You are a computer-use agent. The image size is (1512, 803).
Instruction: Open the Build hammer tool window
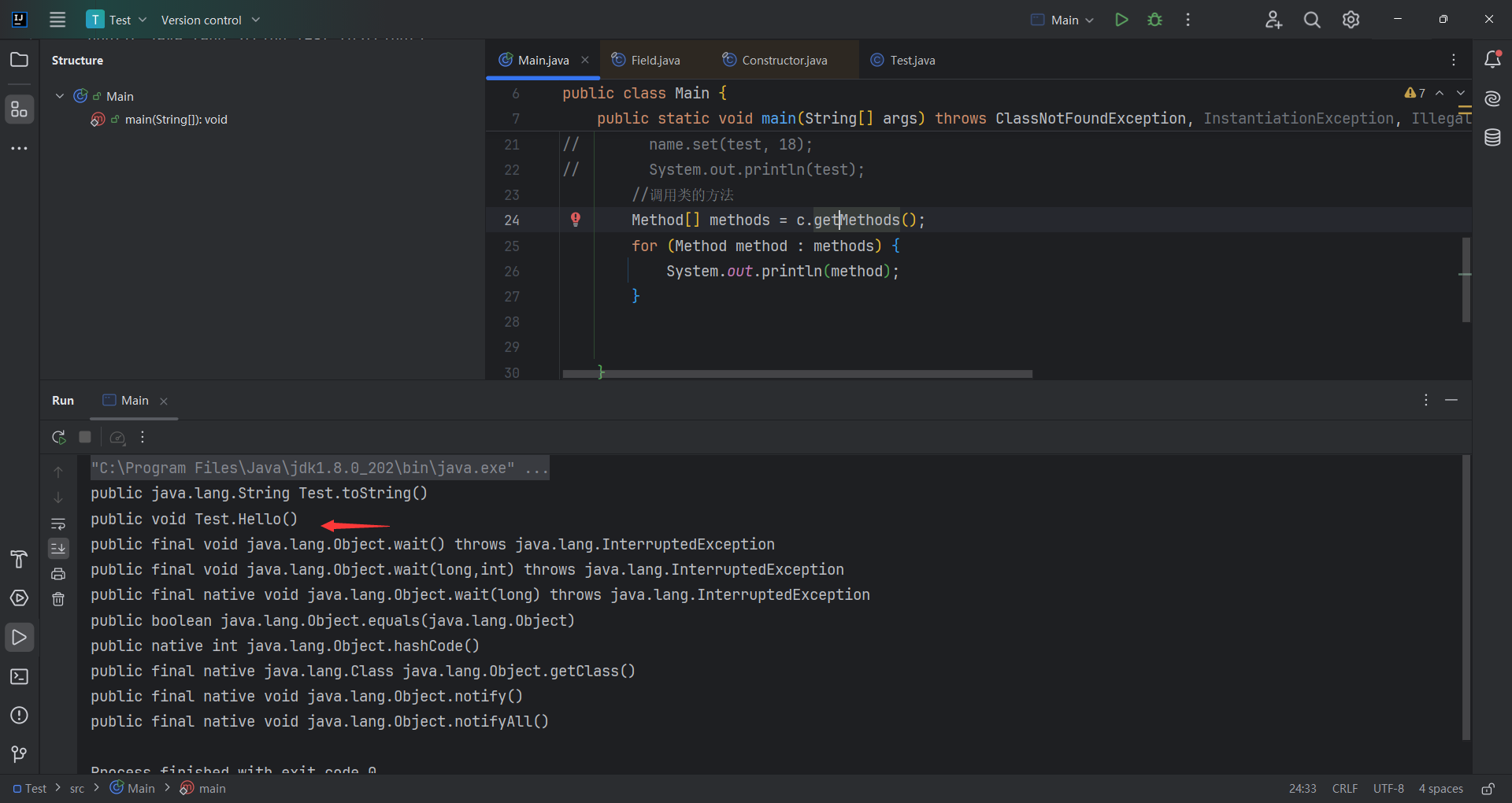(x=20, y=560)
